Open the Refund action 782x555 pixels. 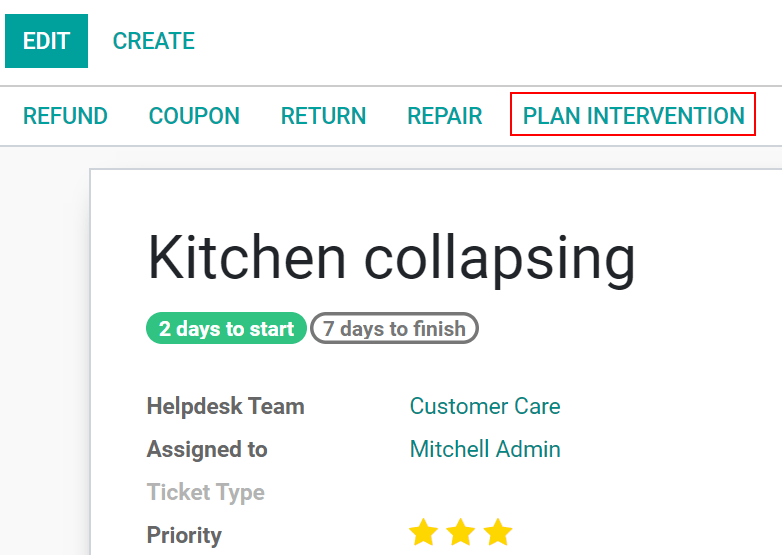point(65,116)
